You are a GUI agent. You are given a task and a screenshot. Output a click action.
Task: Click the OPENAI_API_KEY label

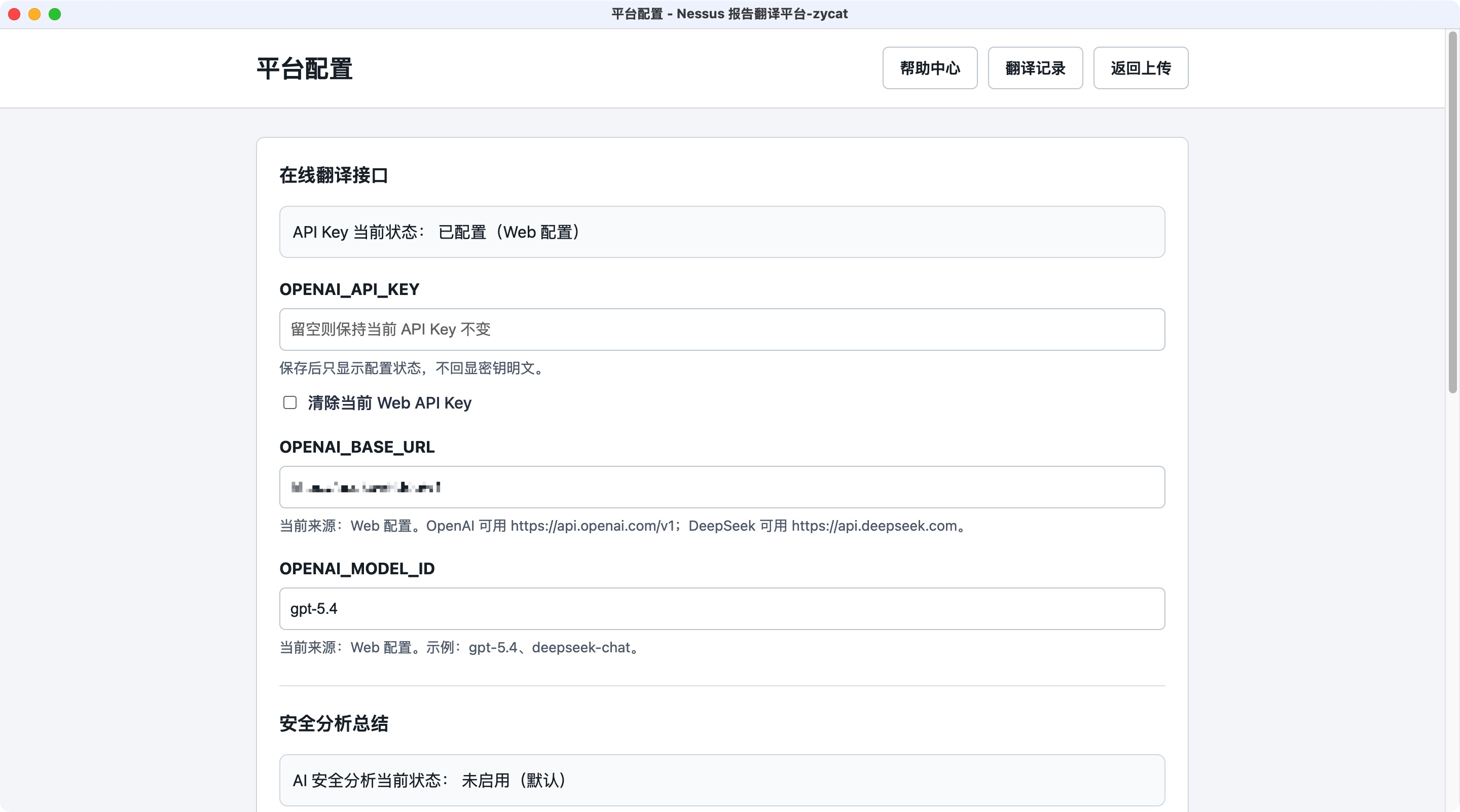pyautogui.click(x=349, y=289)
